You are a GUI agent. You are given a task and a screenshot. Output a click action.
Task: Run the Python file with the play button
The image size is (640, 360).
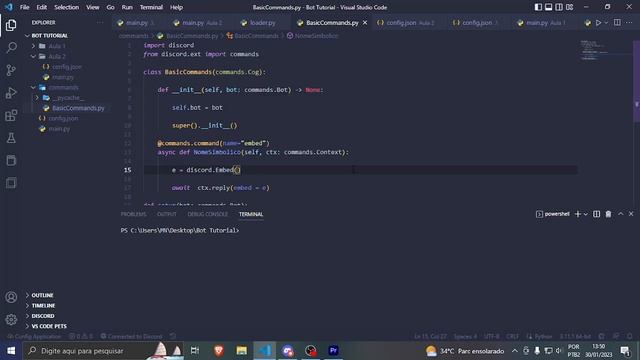(598, 23)
